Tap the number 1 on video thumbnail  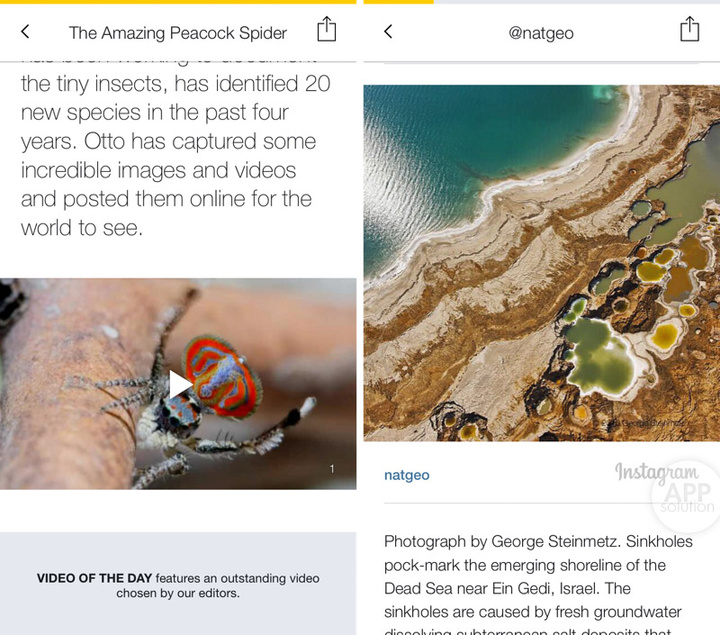click(x=332, y=469)
